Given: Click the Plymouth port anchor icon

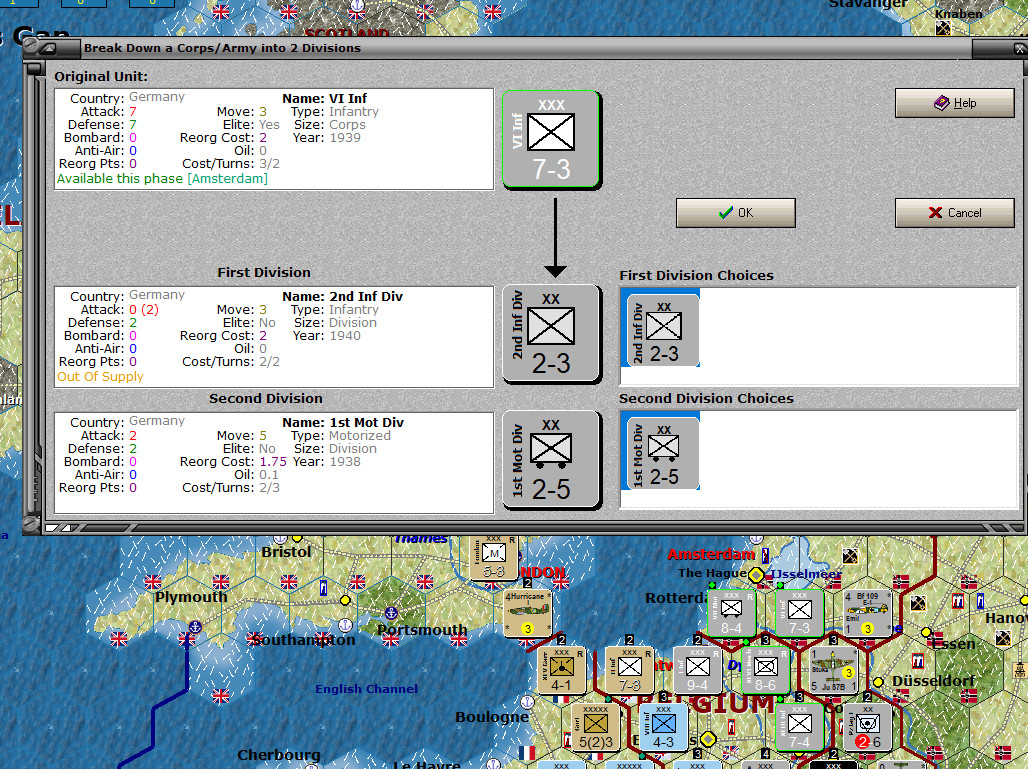Looking at the screenshot, I should pyautogui.click(x=195, y=627).
